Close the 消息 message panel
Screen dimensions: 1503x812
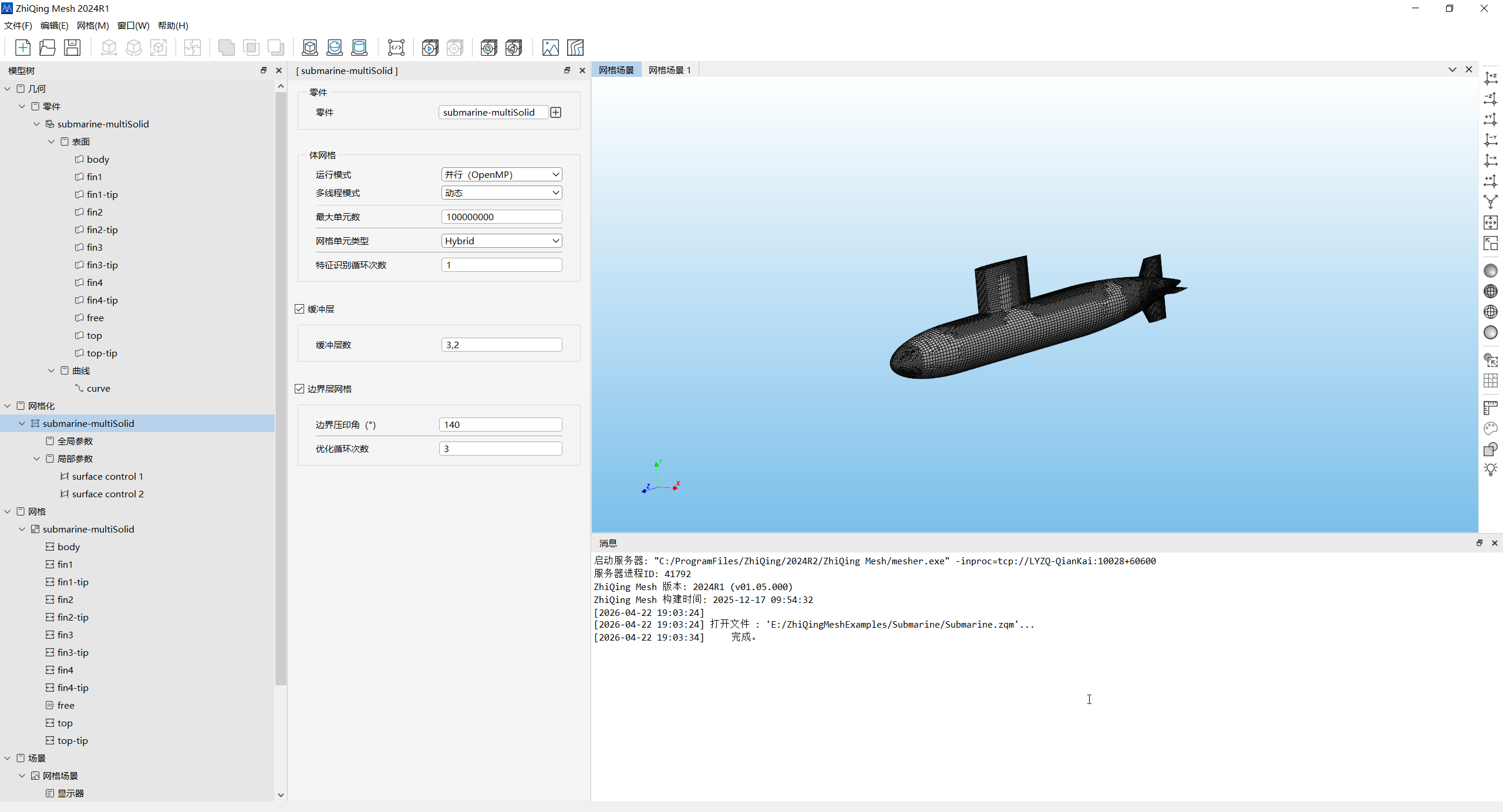click(x=1495, y=543)
